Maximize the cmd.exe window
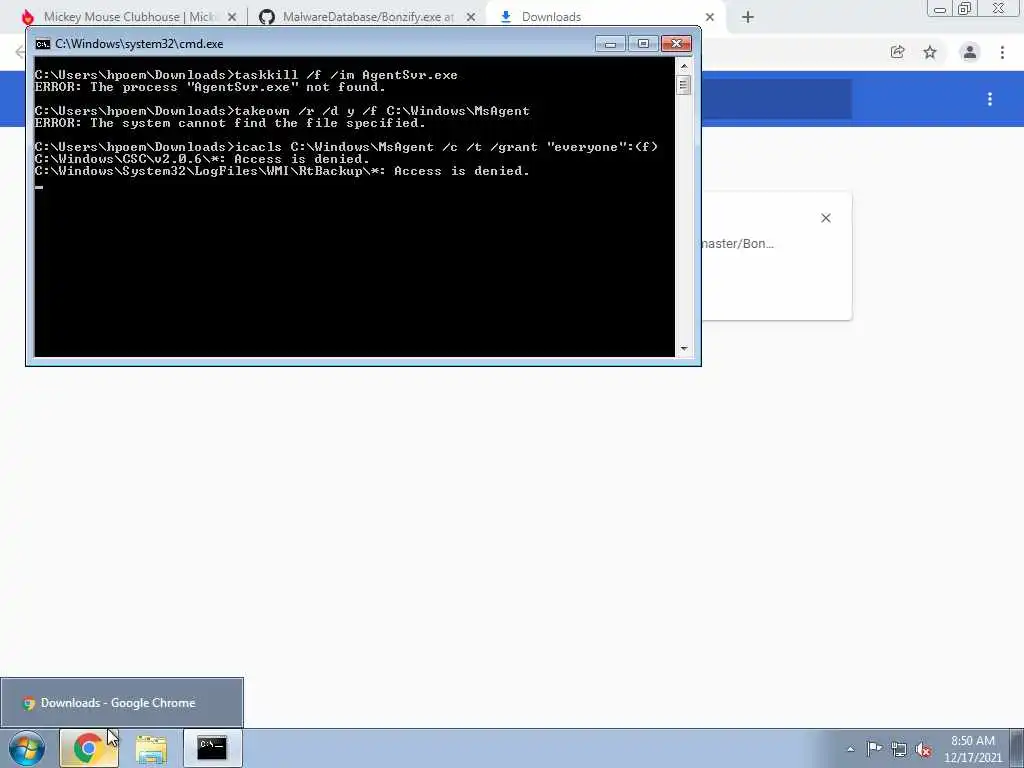Image resolution: width=1024 pixels, height=768 pixels. click(643, 44)
